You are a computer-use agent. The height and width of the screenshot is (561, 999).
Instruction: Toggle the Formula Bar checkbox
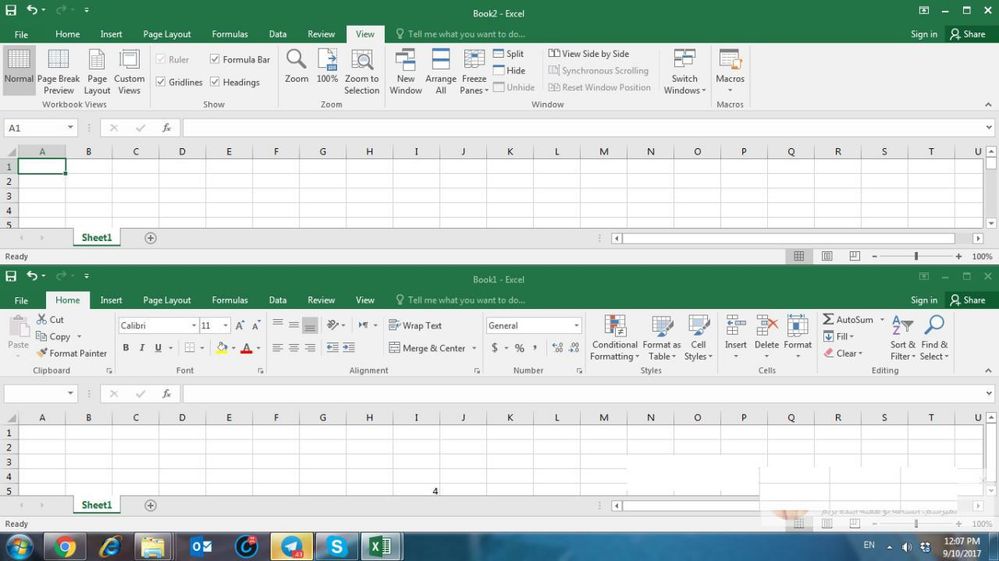(x=215, y=59)
